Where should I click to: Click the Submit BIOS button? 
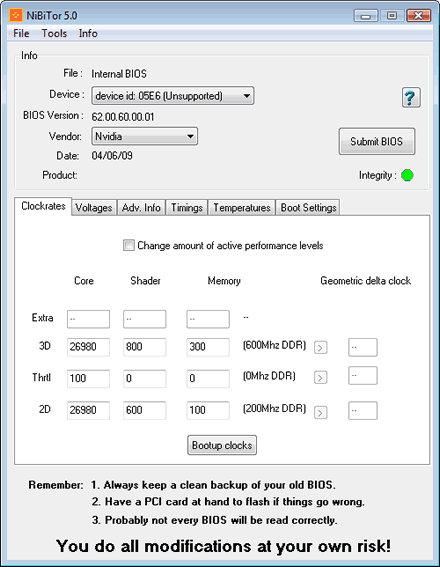(x=377, y=141)
